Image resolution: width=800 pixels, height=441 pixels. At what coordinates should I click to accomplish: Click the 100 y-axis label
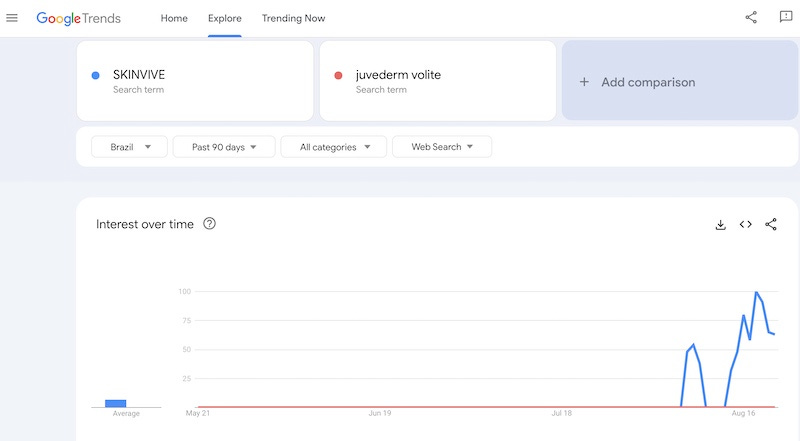[x=184, y=291]
